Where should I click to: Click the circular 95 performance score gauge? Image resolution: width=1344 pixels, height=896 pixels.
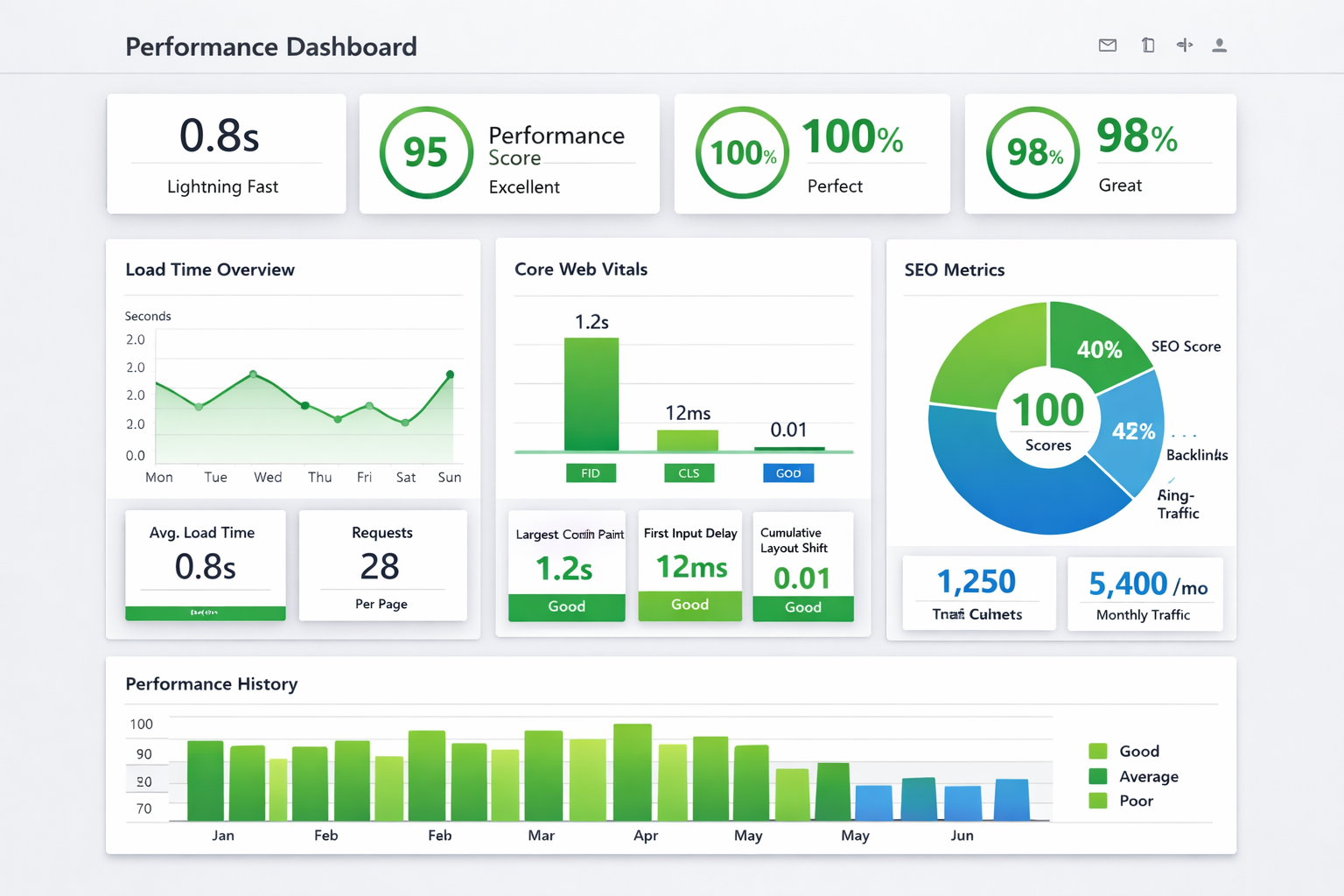426,153
